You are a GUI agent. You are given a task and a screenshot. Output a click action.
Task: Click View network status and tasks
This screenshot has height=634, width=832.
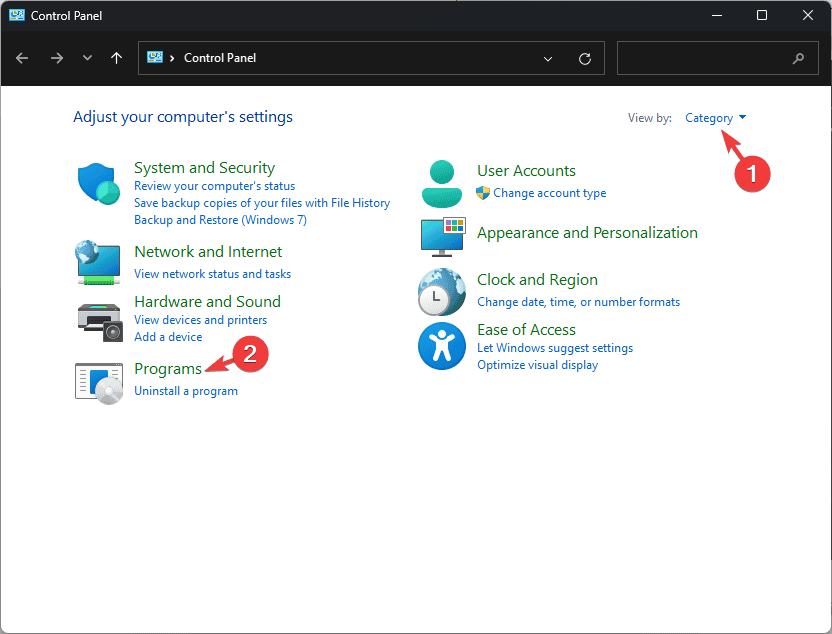pyautogui.click(x=212, y=273)
